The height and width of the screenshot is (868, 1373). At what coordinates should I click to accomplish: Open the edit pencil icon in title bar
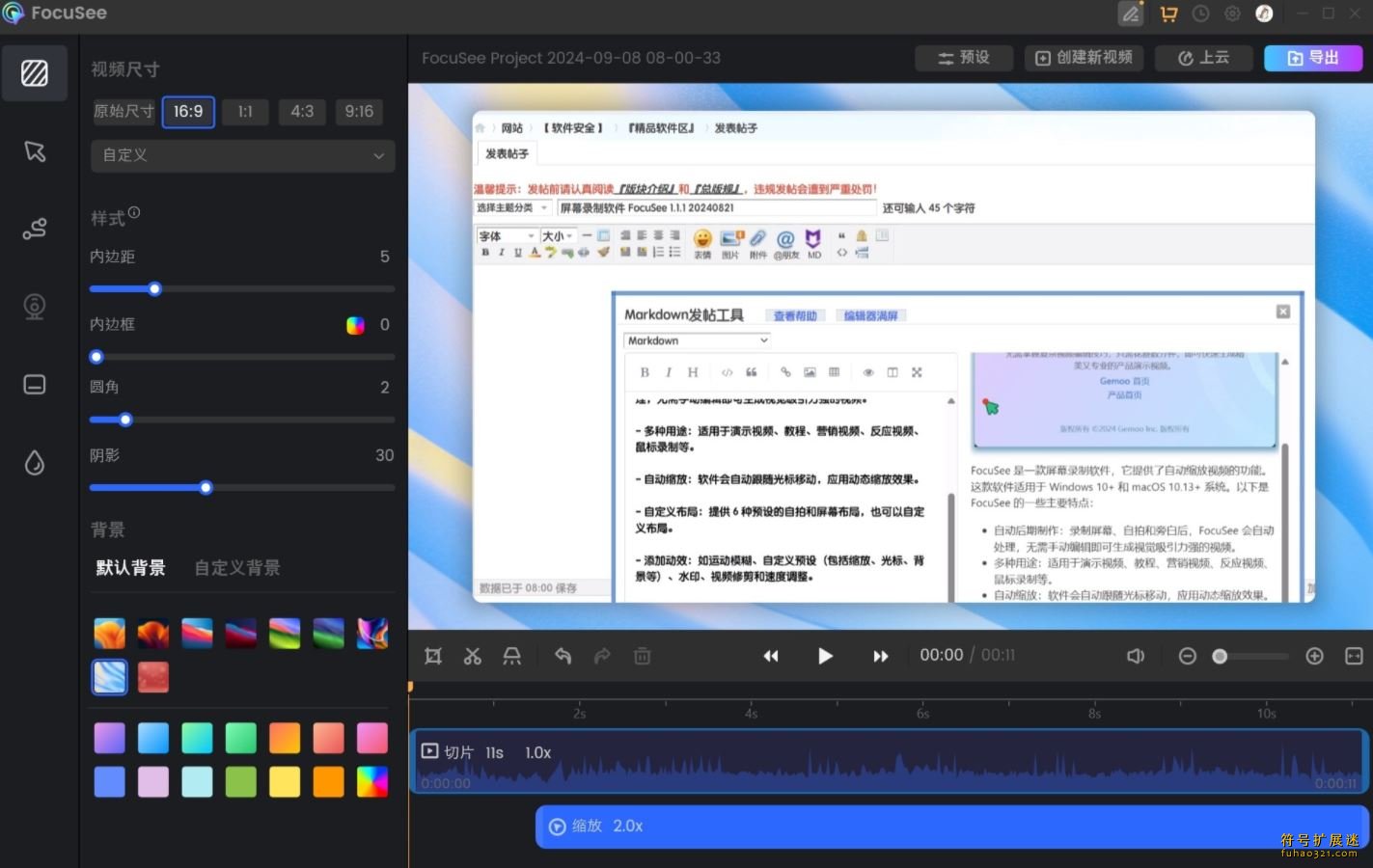tap(1131, 14)
